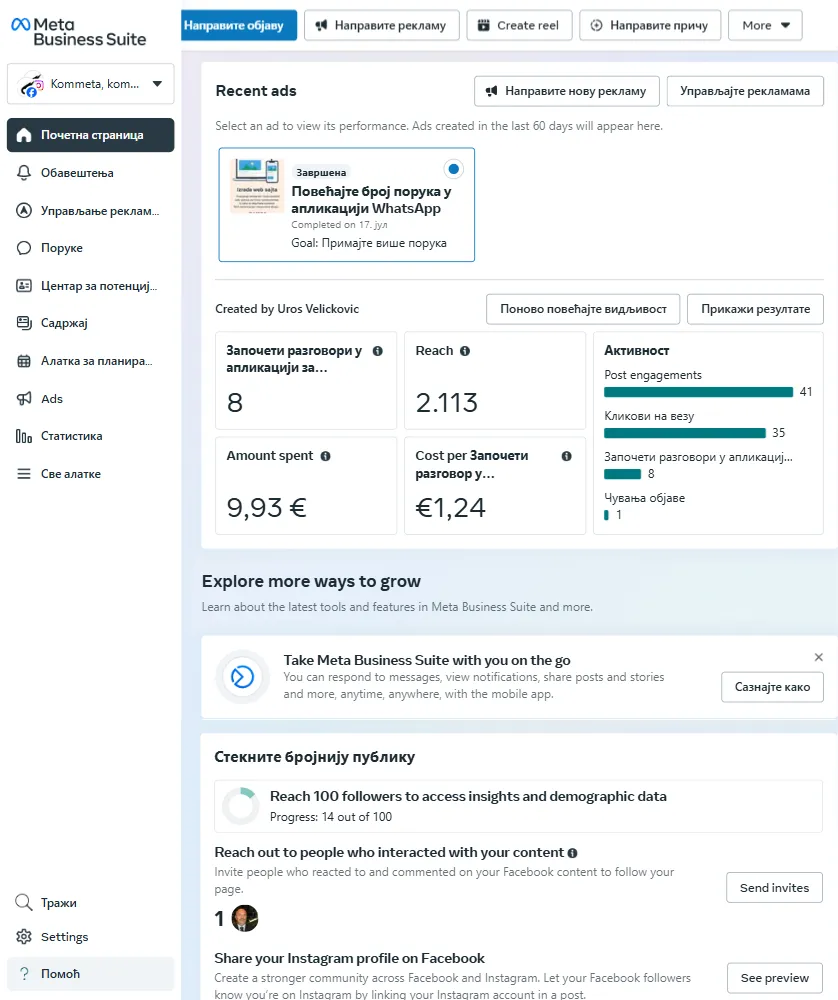This screenshot has width=838, height=1000.
Task: Click the mobile app icon in the promo card
Action: 242,677
